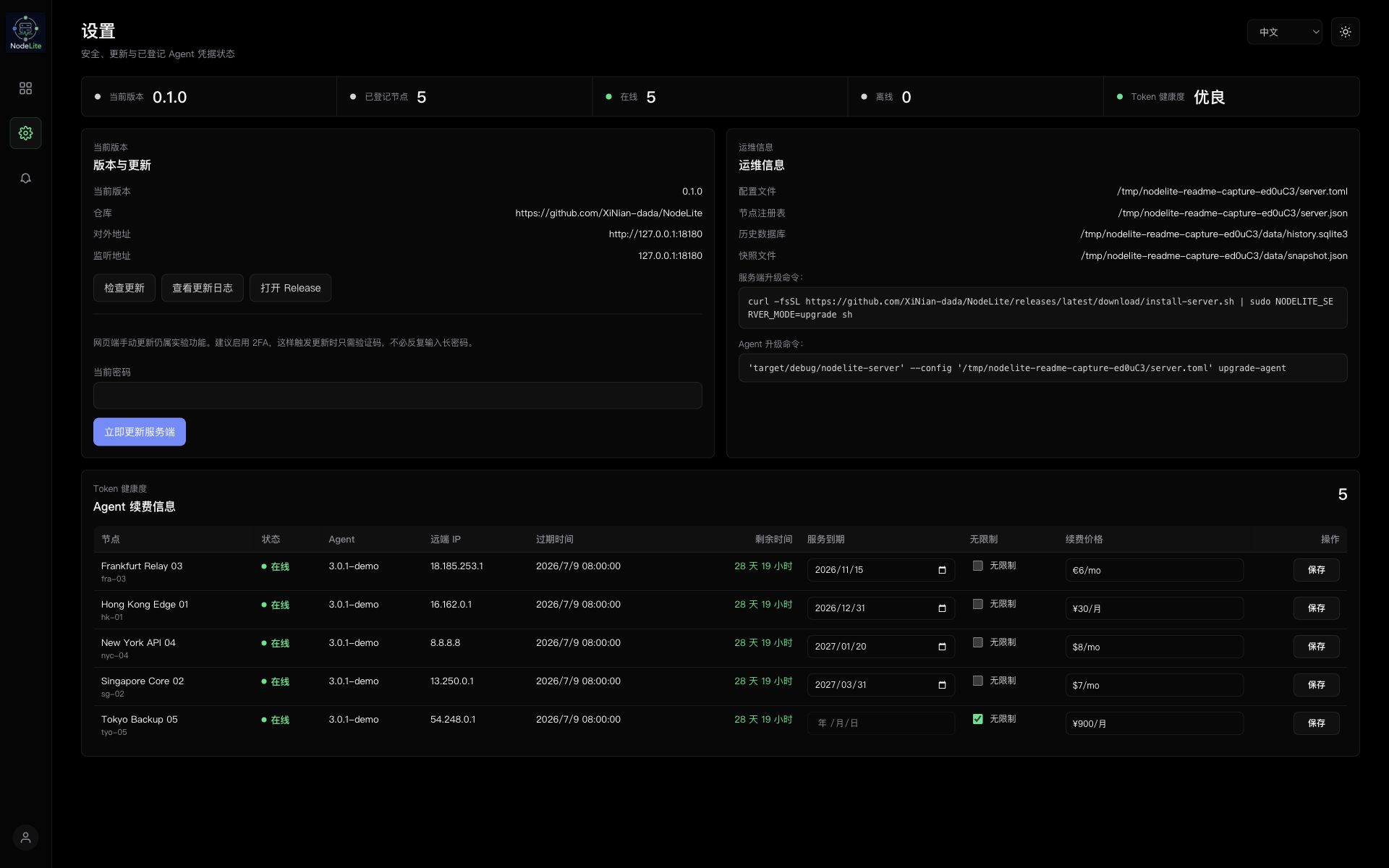Click the 节点 column header

[111, 540]
